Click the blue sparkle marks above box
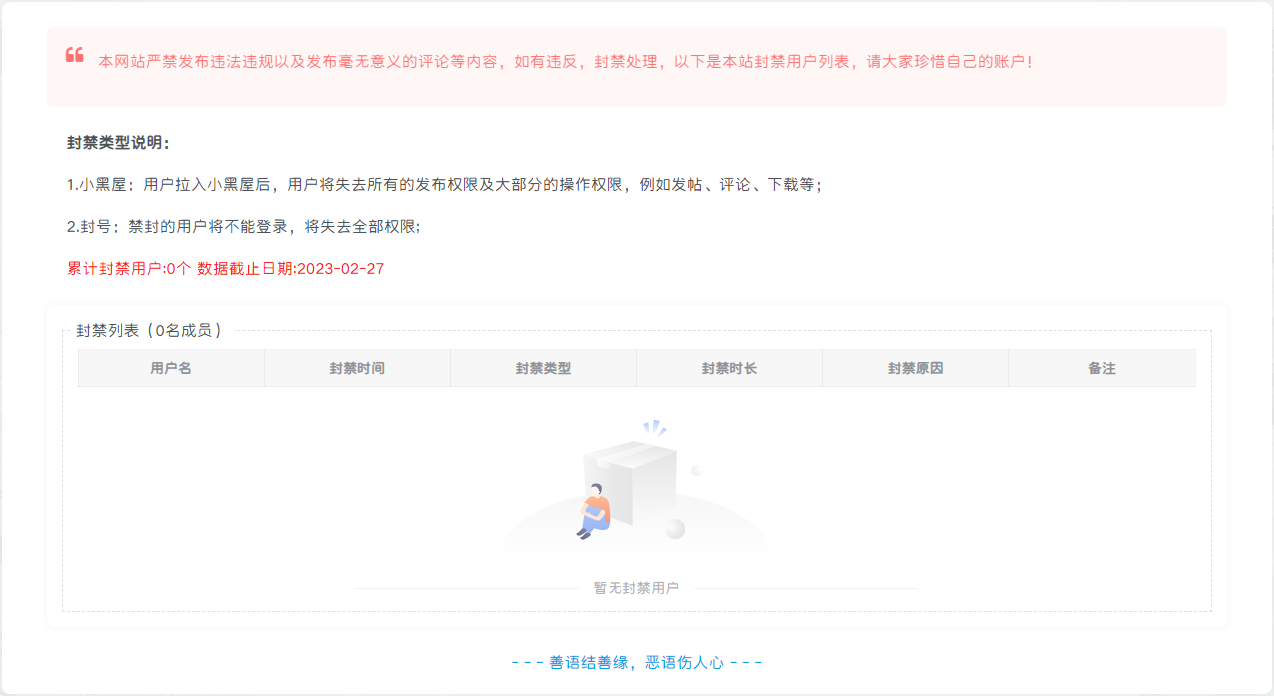Image resolution: width=1274 pixels, height=696 pixels. (654, 428)
